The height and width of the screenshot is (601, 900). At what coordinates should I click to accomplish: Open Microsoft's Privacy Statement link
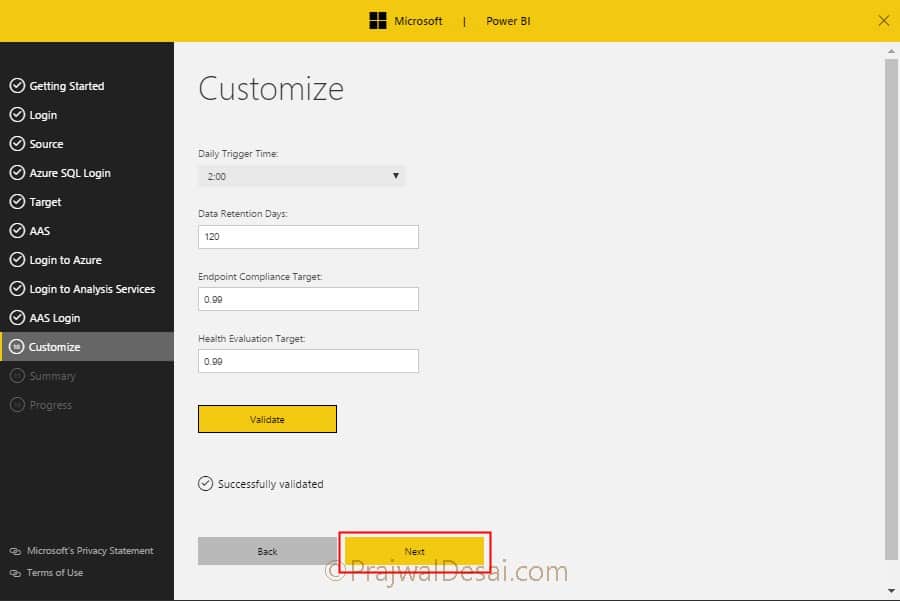click(x=90, y=550)
